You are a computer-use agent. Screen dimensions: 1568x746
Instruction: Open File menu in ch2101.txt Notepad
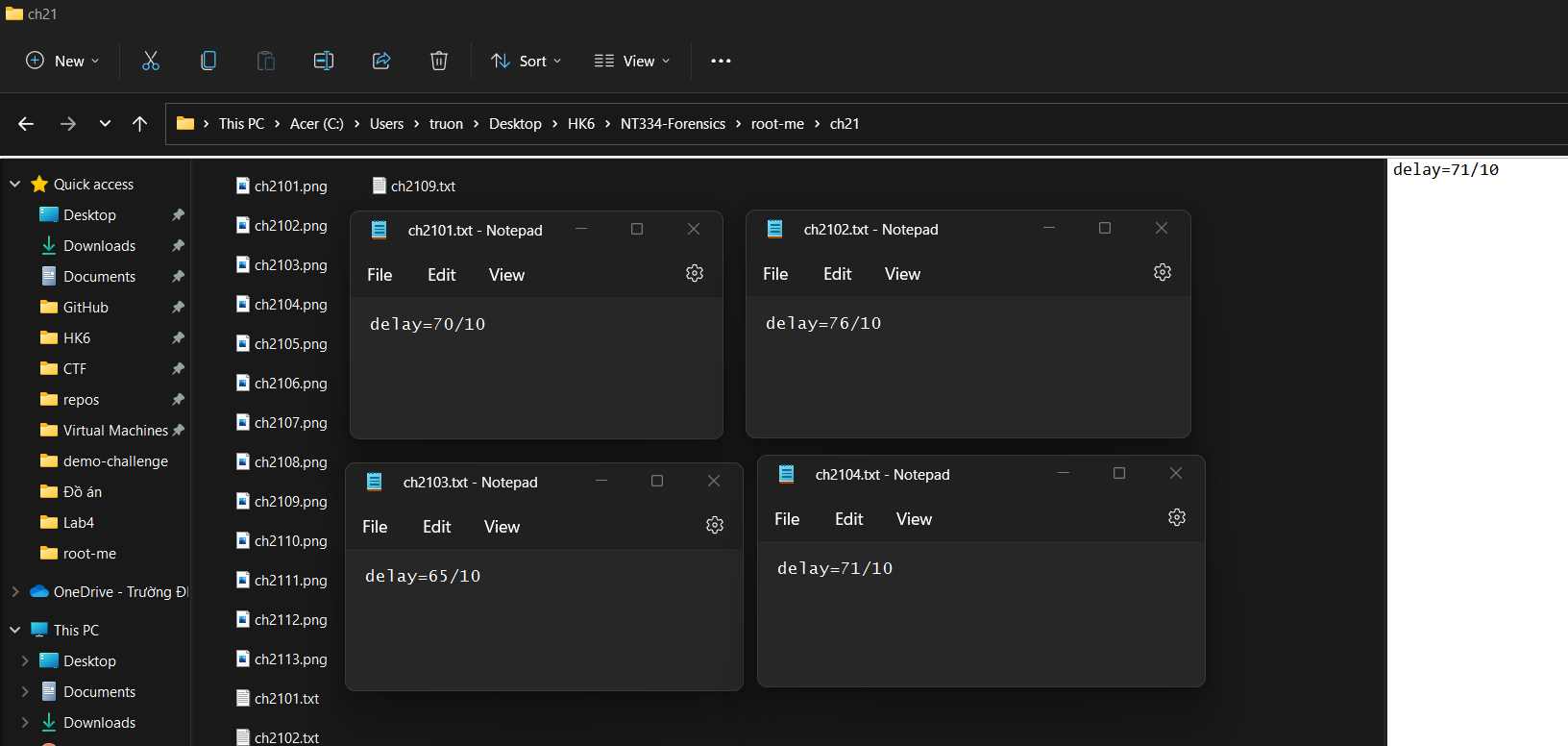380,275
